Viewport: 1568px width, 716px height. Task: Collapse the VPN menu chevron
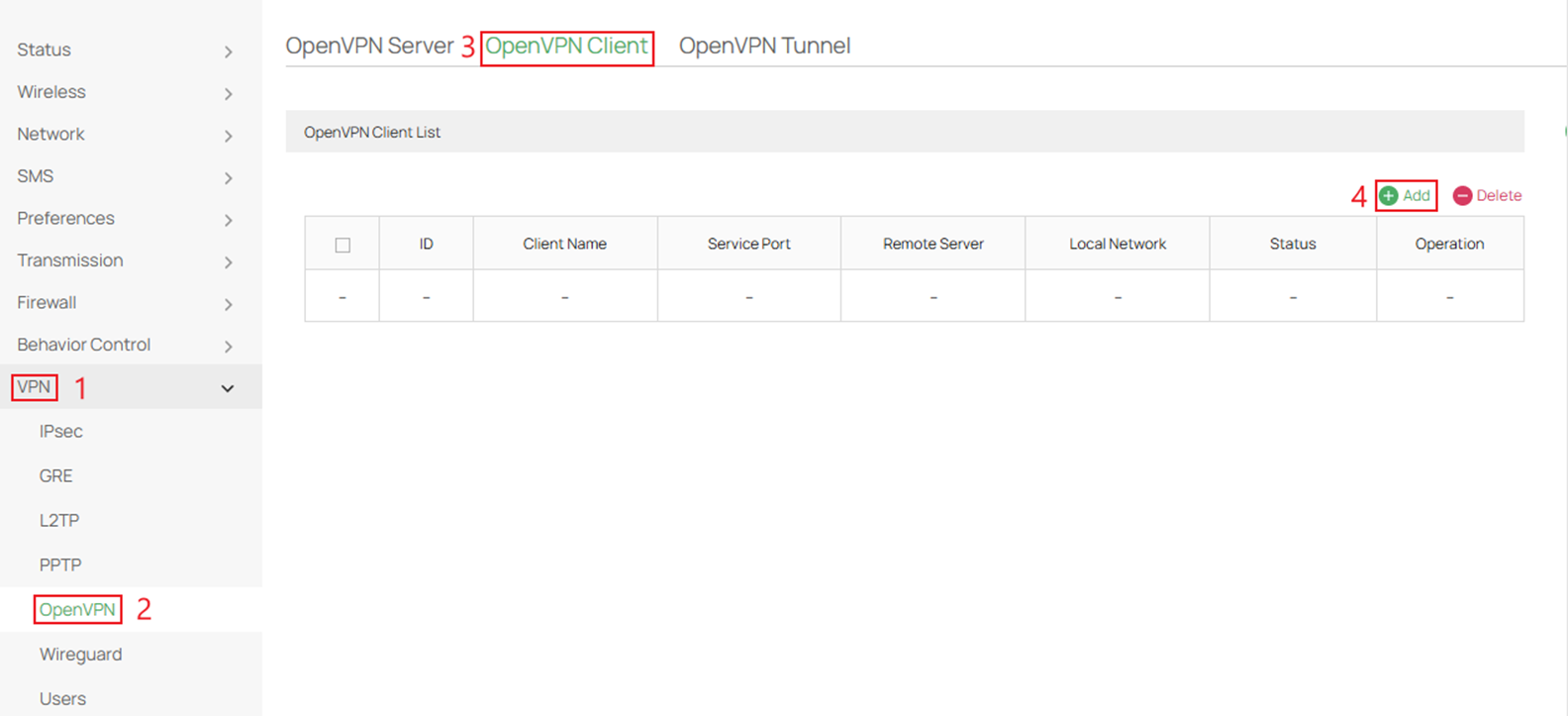point(228,388)
